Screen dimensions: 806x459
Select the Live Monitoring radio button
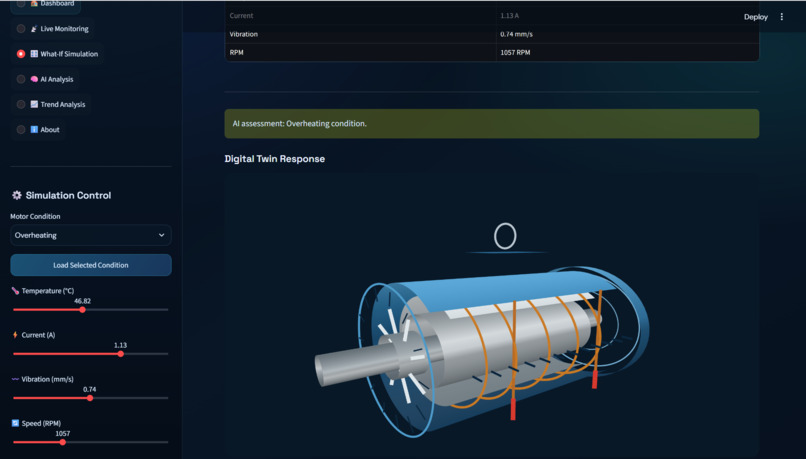(21, 29)
